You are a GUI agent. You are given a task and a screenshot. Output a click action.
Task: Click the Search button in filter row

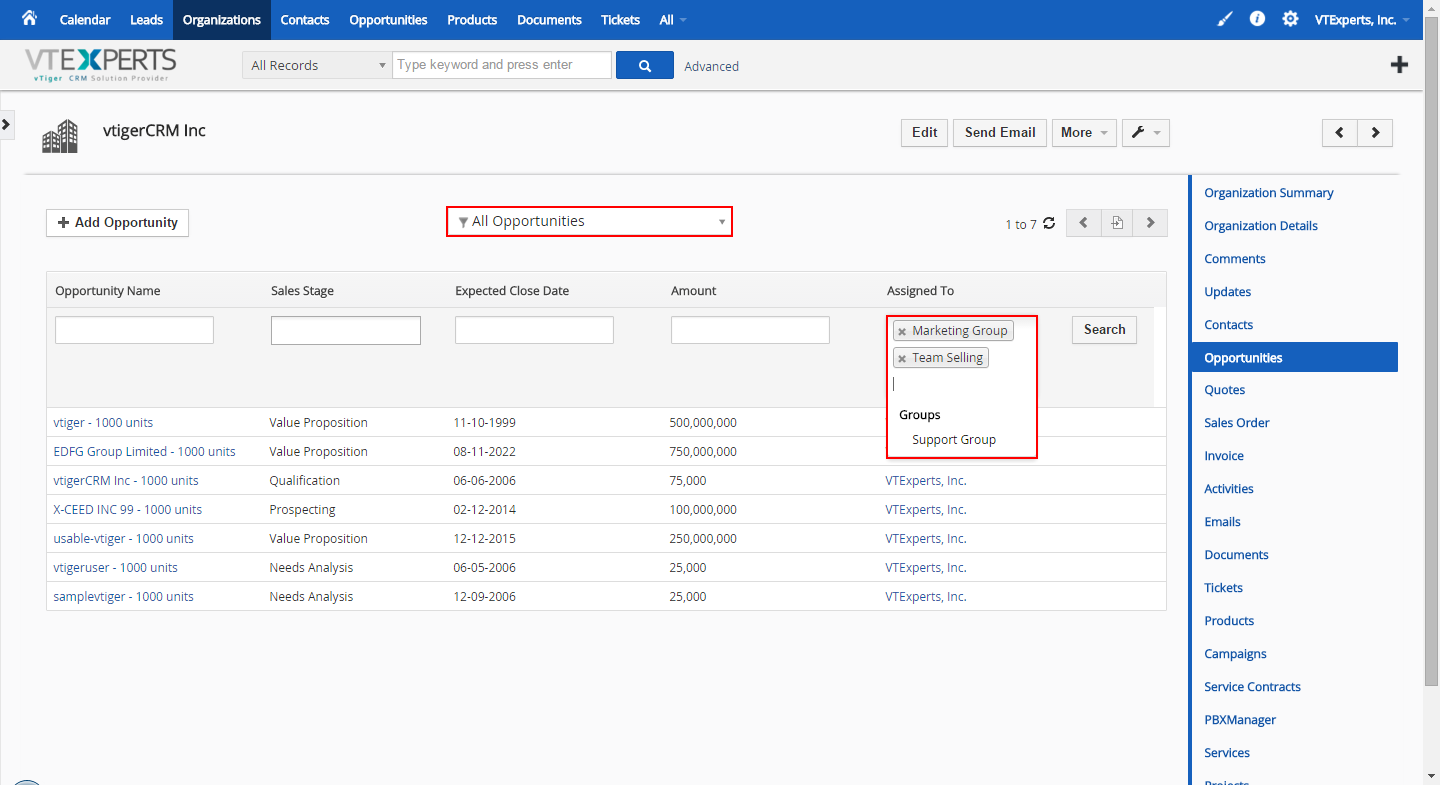click(x=1104, y=330)
